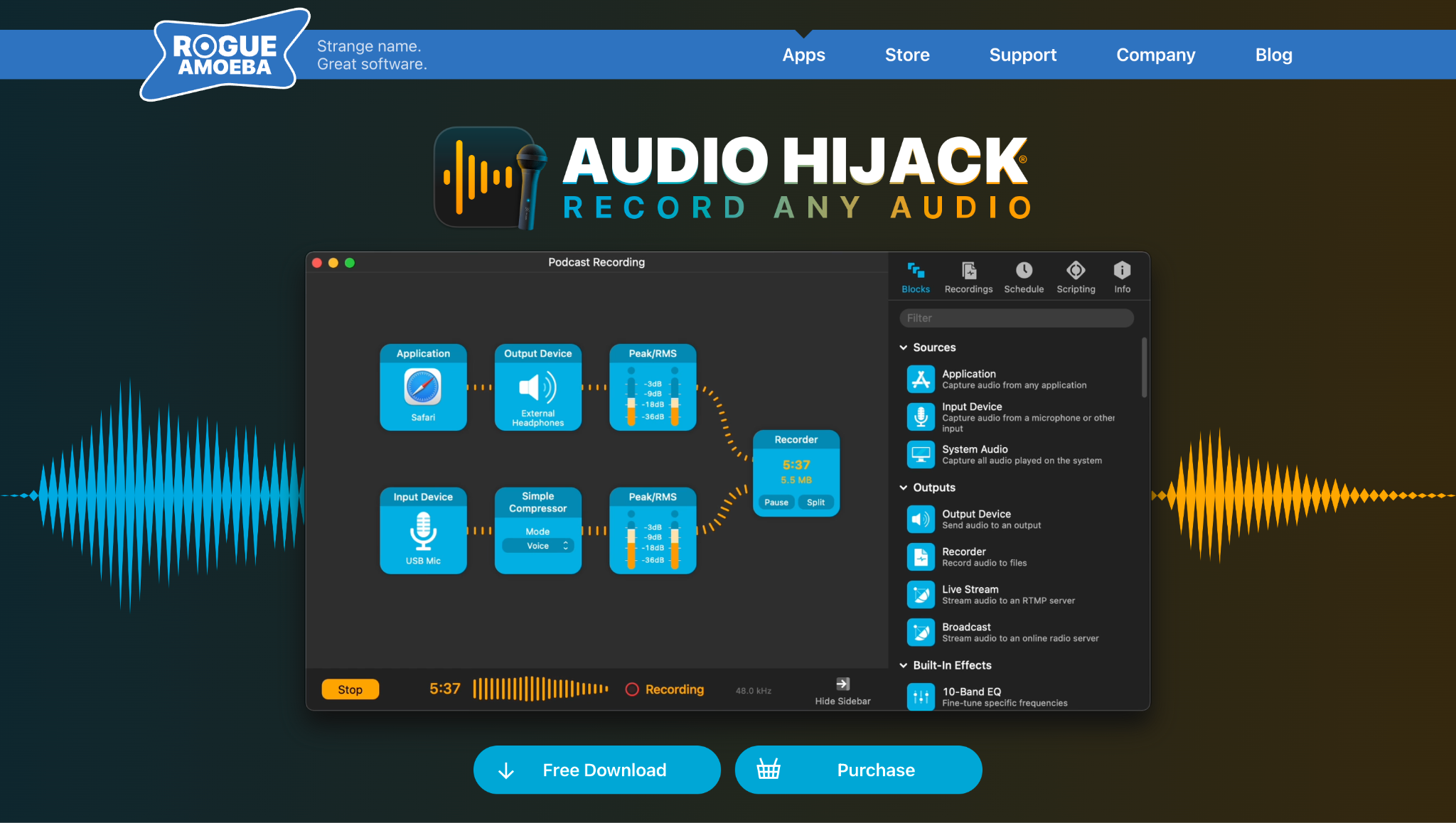This screenshot has width=1456, height=823.
Task: Select the Application source block icon
Action: click(x=921, y=379)
